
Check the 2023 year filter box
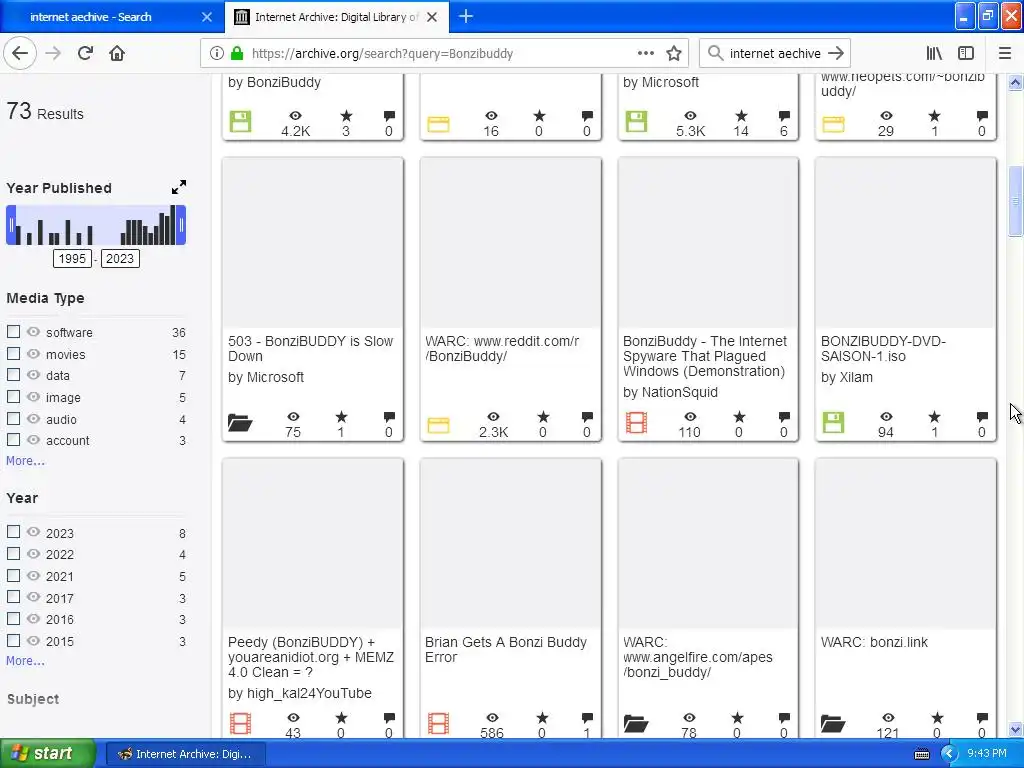(13, 532)
